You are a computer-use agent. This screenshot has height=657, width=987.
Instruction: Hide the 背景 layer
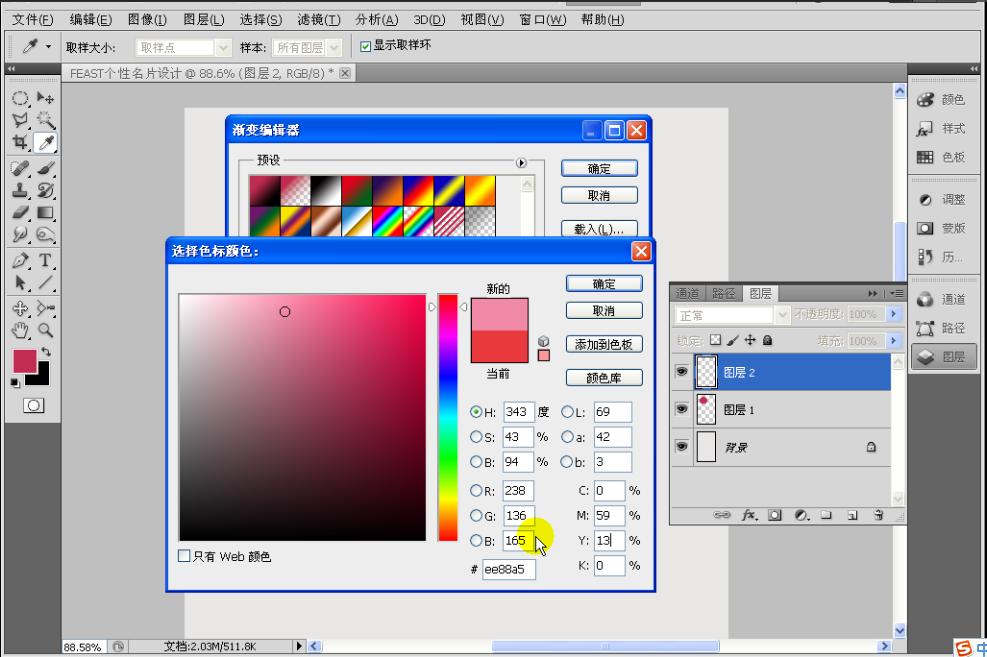point(681,446)
